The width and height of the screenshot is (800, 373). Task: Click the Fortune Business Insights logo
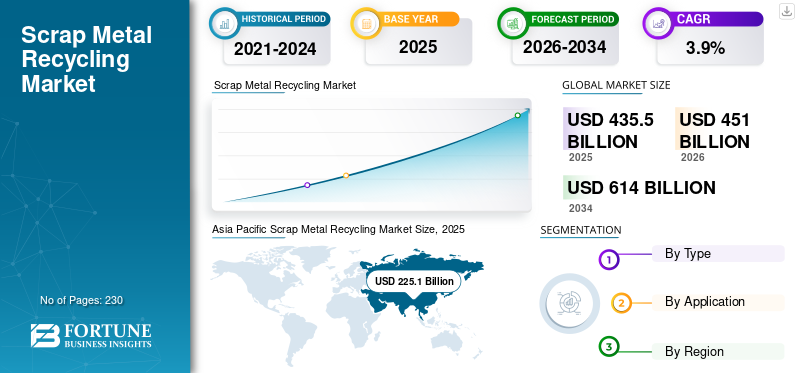coord(91,335)
